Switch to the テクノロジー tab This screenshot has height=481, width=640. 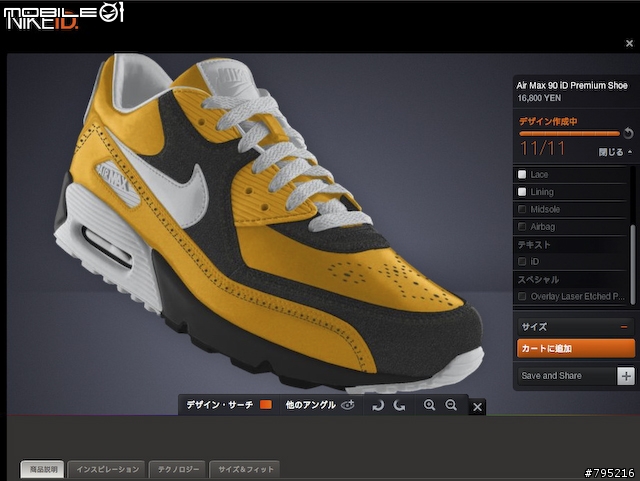178,469
